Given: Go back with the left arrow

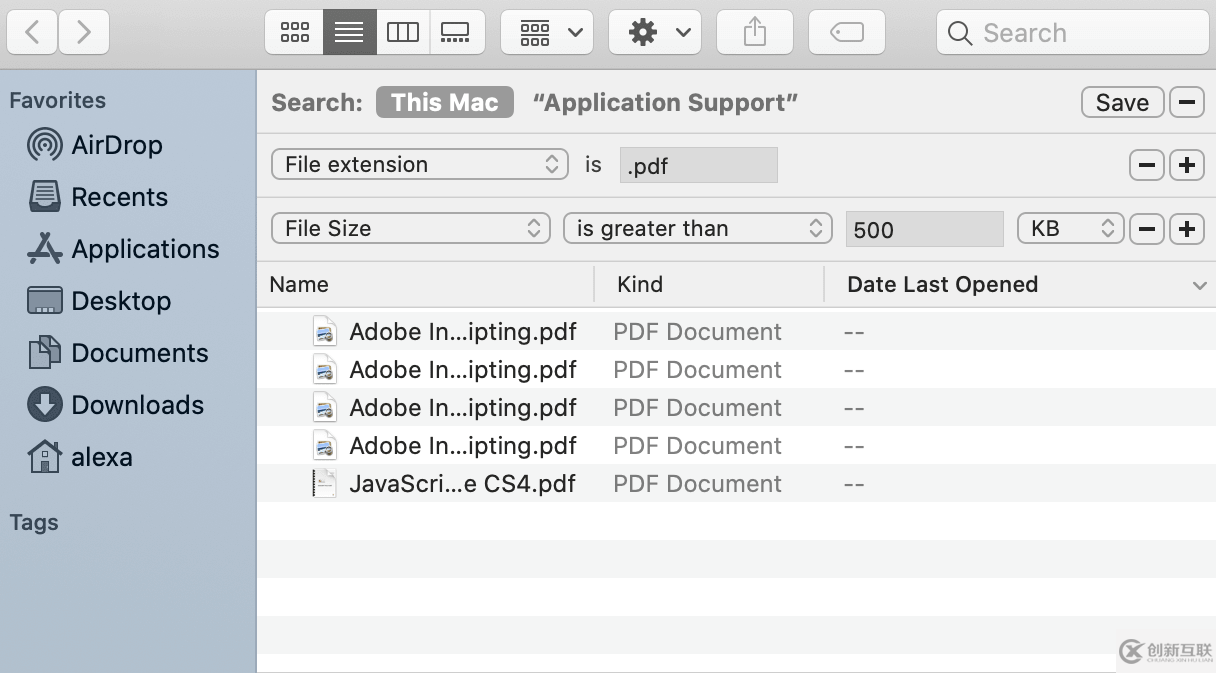Looking at the screenshot, I should click(32, 33).
